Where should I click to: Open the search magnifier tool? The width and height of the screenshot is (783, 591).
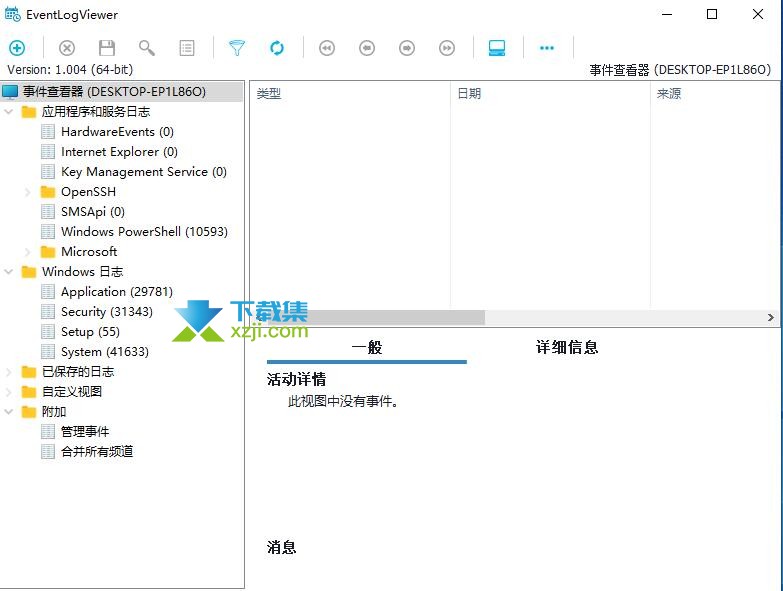[x=147, y=48]
